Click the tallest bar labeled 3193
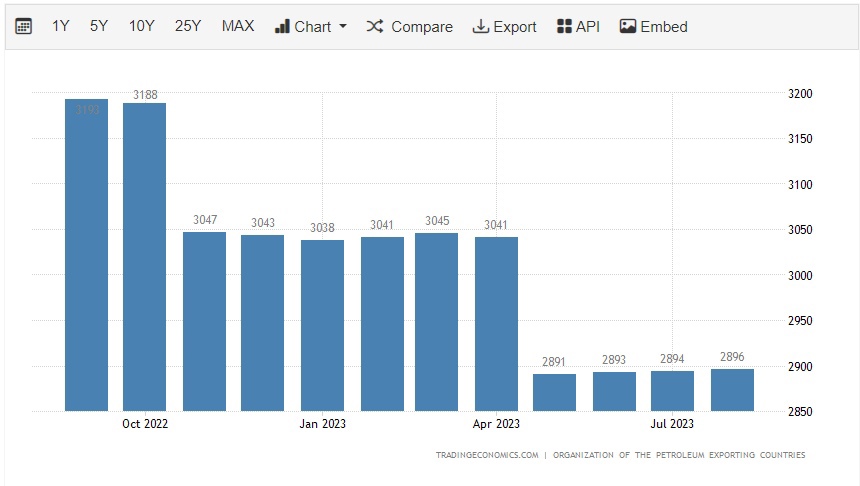860x486 pixels. tap(86, 255)
